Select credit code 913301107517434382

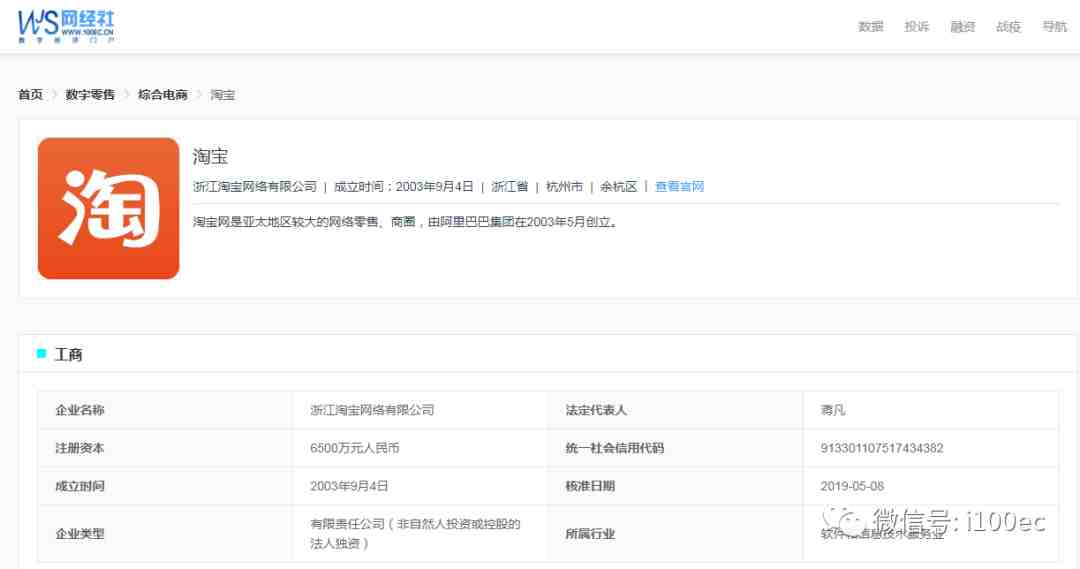(x=882, y=448)
